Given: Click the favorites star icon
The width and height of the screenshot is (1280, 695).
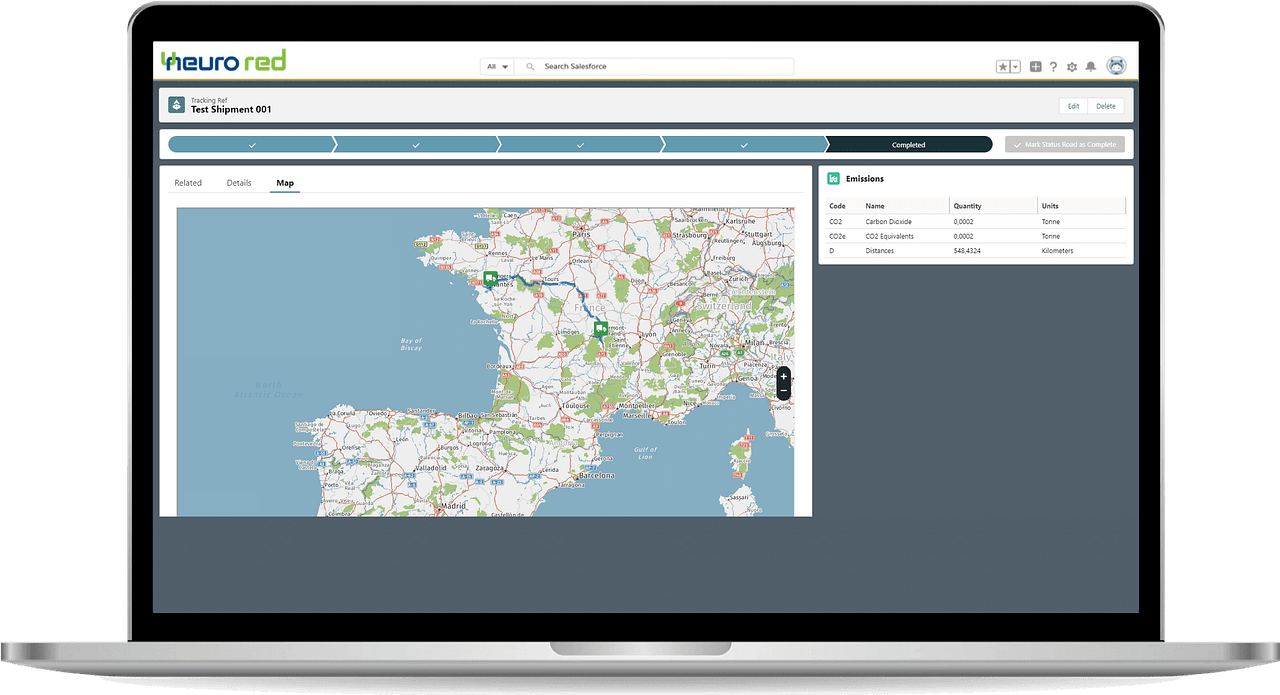Looking at the screenshot, I should click(1003, 67).
